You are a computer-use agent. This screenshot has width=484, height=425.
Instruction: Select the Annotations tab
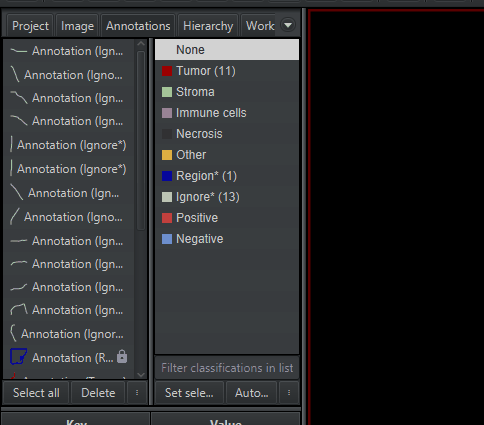(x=138, y=26)
